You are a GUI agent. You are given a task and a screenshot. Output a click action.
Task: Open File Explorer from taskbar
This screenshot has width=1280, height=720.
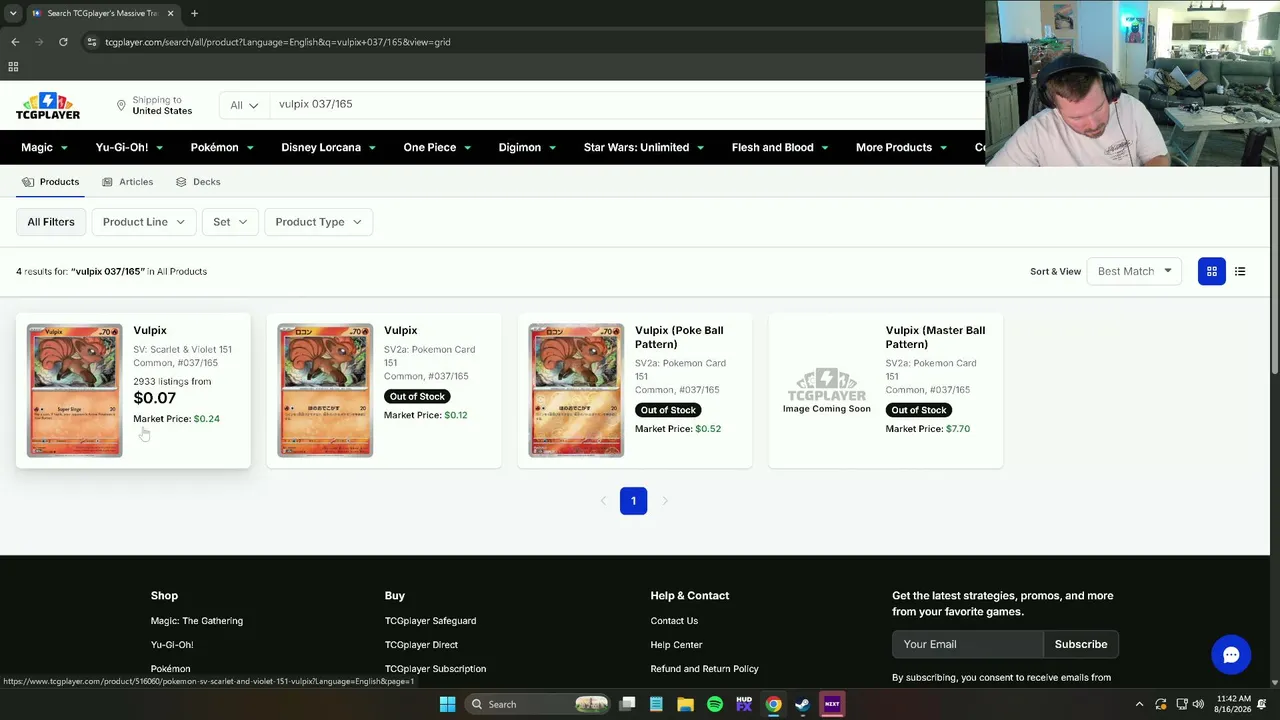pyautogui.click(x=685, y=704)
